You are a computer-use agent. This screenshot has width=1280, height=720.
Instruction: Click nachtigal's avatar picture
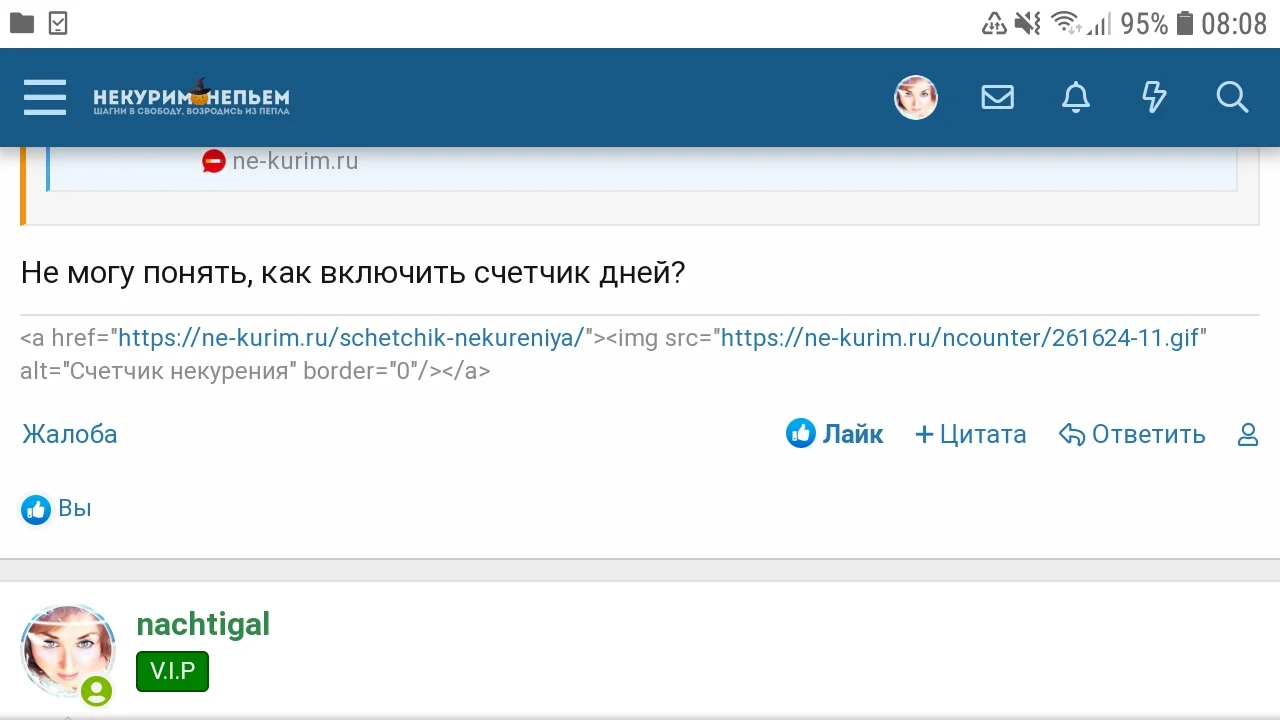click(x=68, y=648)
